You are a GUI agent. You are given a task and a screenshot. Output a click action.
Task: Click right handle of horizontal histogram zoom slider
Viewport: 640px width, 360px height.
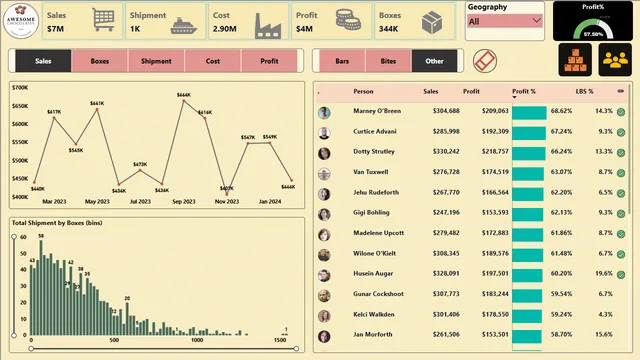tap(296, 349)
